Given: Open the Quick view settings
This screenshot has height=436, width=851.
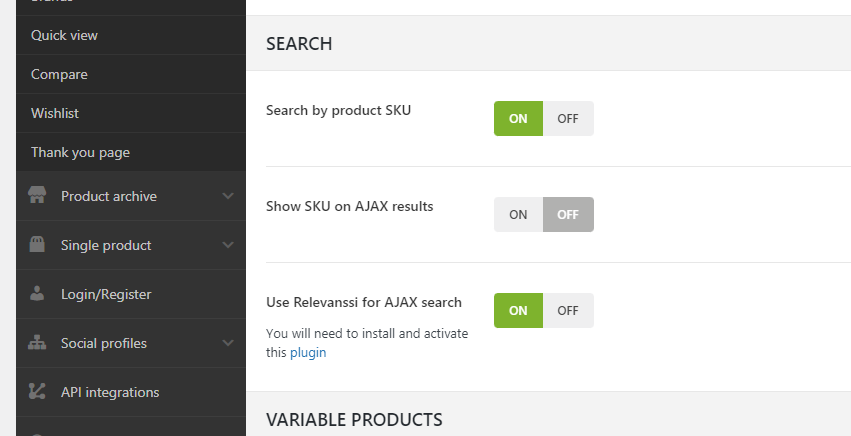Looking at the screenshot, I should 64,35.
